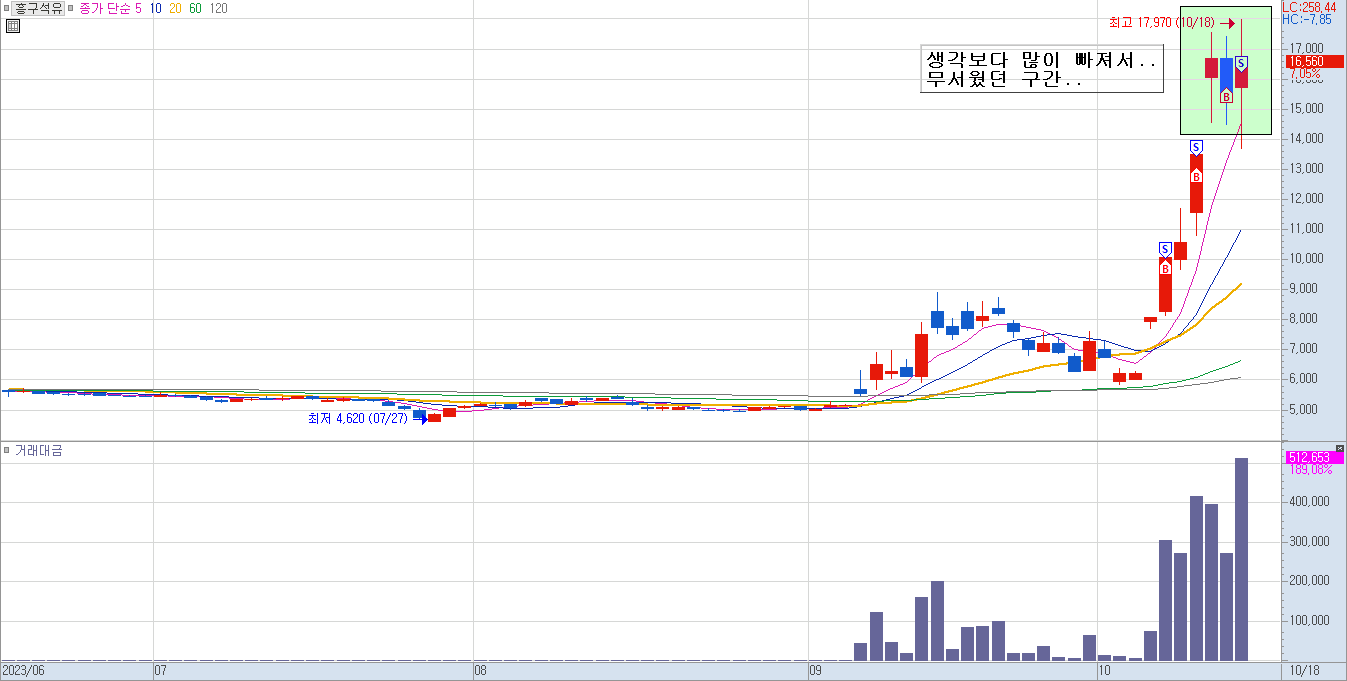Click the 400,000 volume axis label
Viewport: 1347px width, 681px height.
click(x=1308, y=501)
